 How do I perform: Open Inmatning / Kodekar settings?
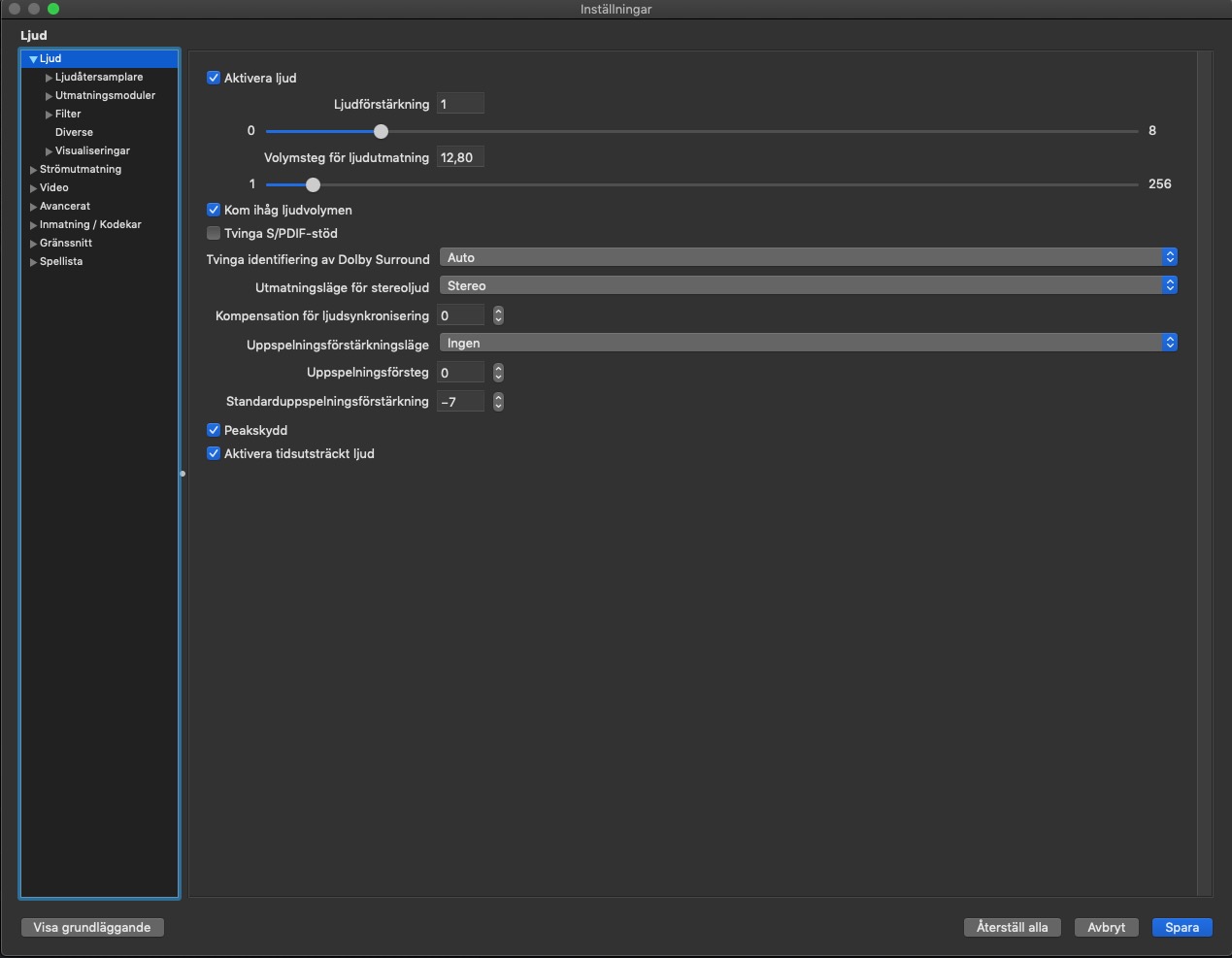click(90, 224)
